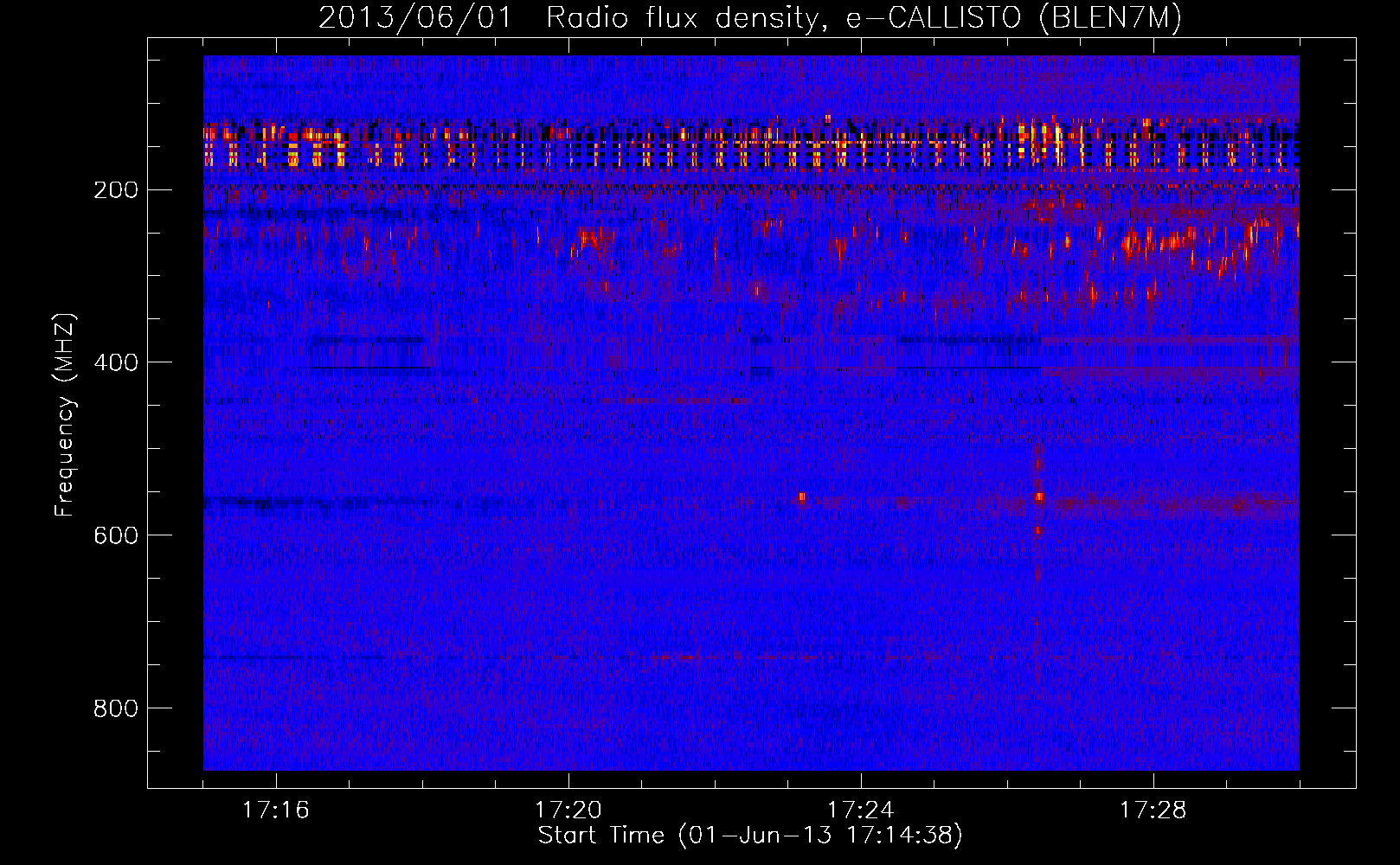Click the 17:20 time tick label

click(568, 811)
